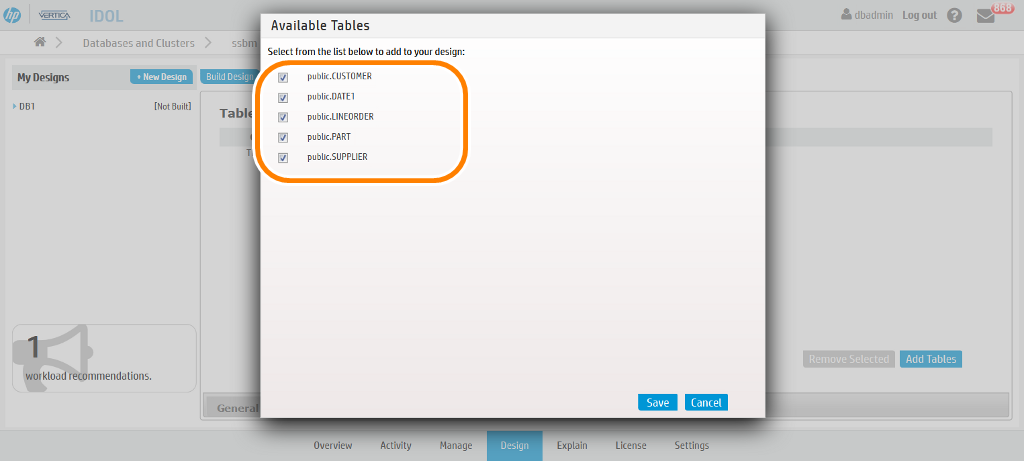Save the selected tables
Image resolution: width=1024 pixels, height=461 pixels.
coord(658,402)
